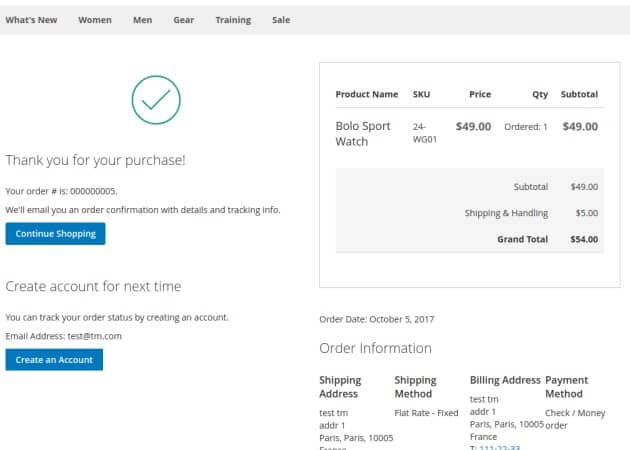Open the What's New menu

[x=33, y=19]
